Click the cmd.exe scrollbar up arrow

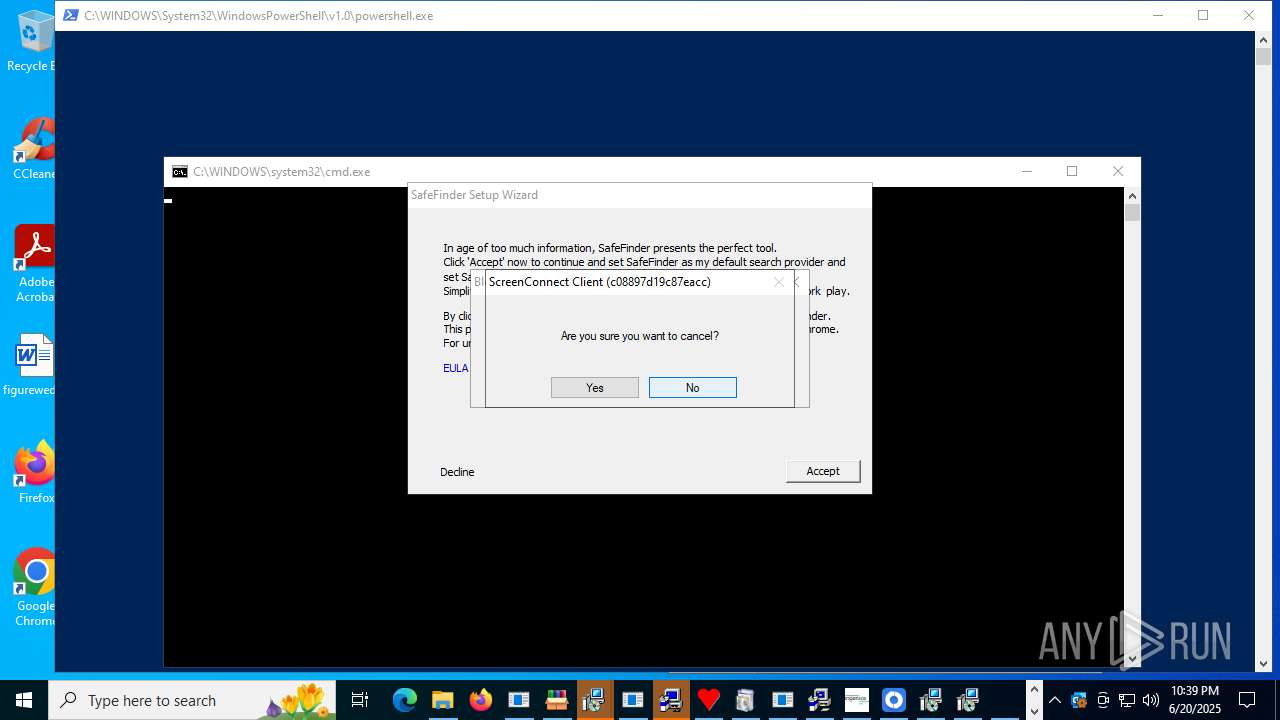point(1132,196)
